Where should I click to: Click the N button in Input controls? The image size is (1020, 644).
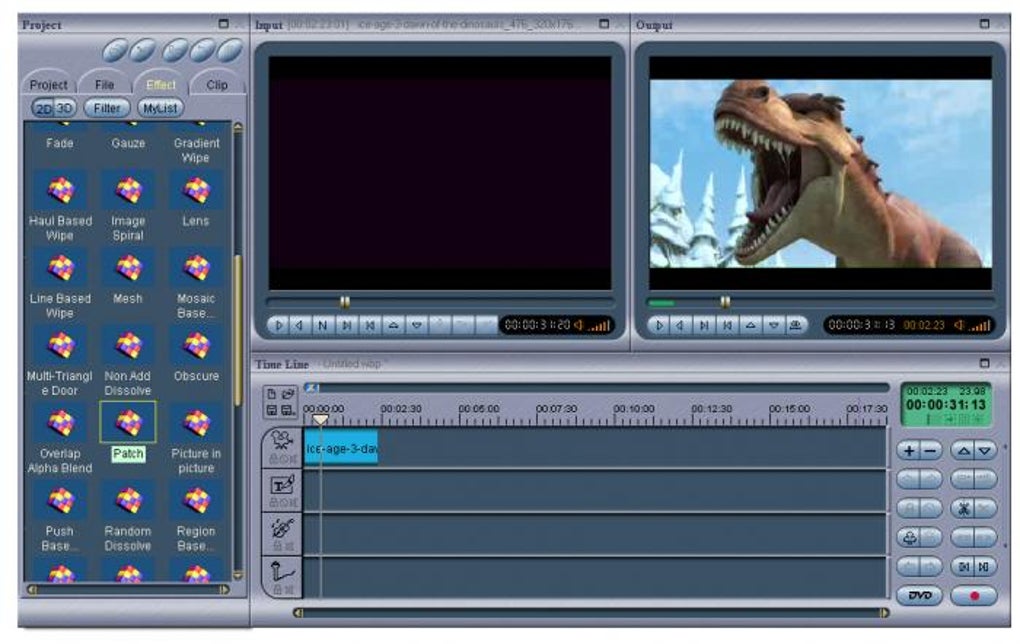click(x=322, y=325)
